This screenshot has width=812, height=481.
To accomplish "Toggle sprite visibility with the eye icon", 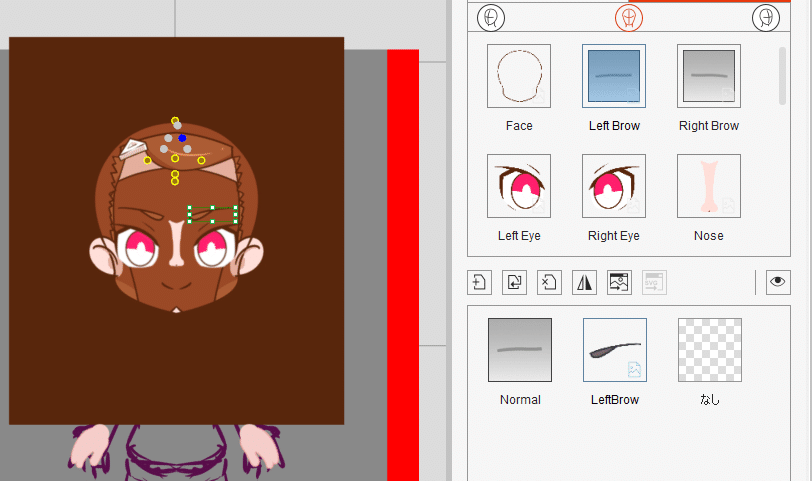I will coord(778,282).
